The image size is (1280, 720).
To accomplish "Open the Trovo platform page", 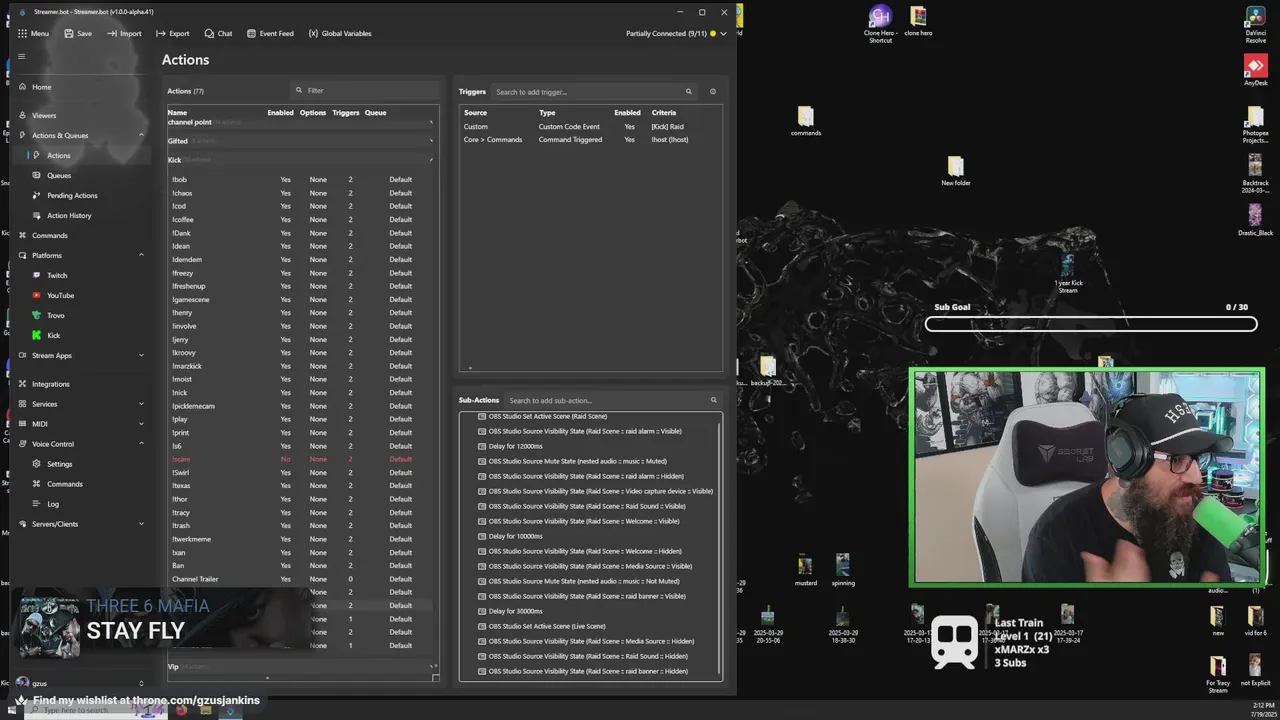I will (x=55, y=315).
